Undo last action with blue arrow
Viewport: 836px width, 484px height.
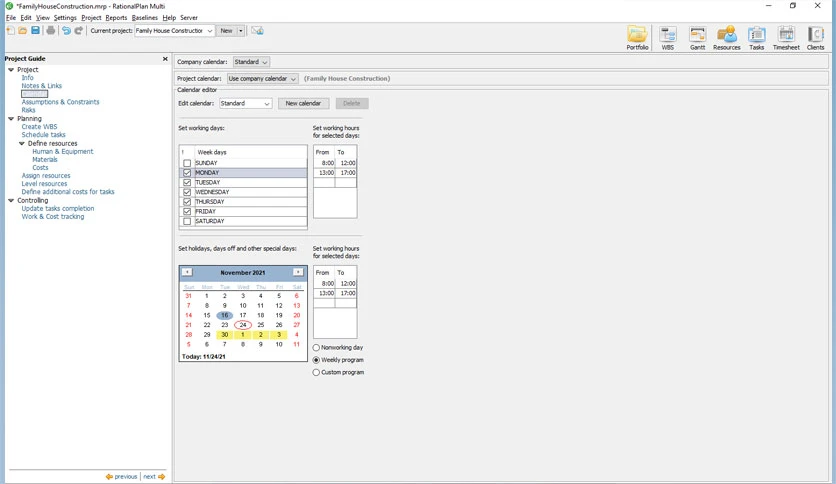click(x=66, y=30)
